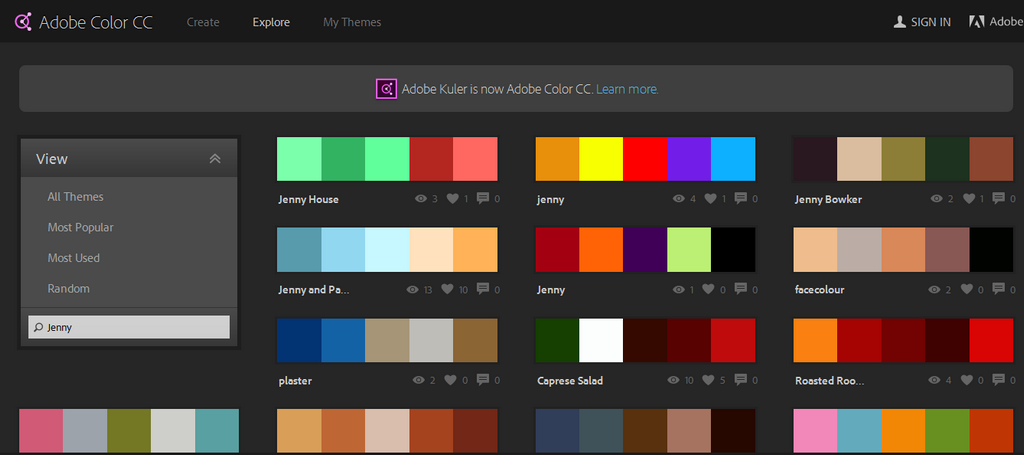Click the Adobe logo in top right
The image size is (1024, 455).
(x=975, y=21)
